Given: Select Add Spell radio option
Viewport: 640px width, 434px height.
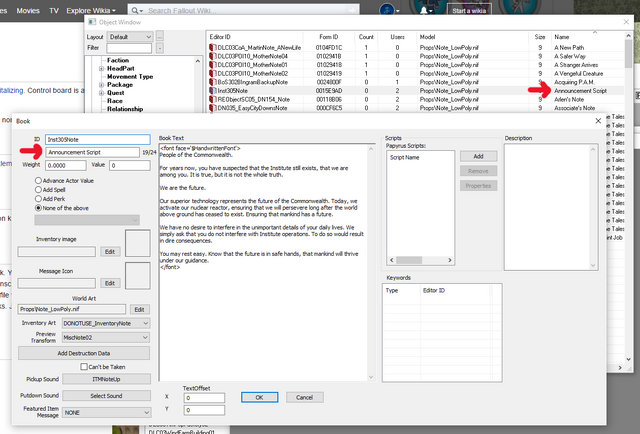Looking at the screenshot, I should (x=38, y=189).
